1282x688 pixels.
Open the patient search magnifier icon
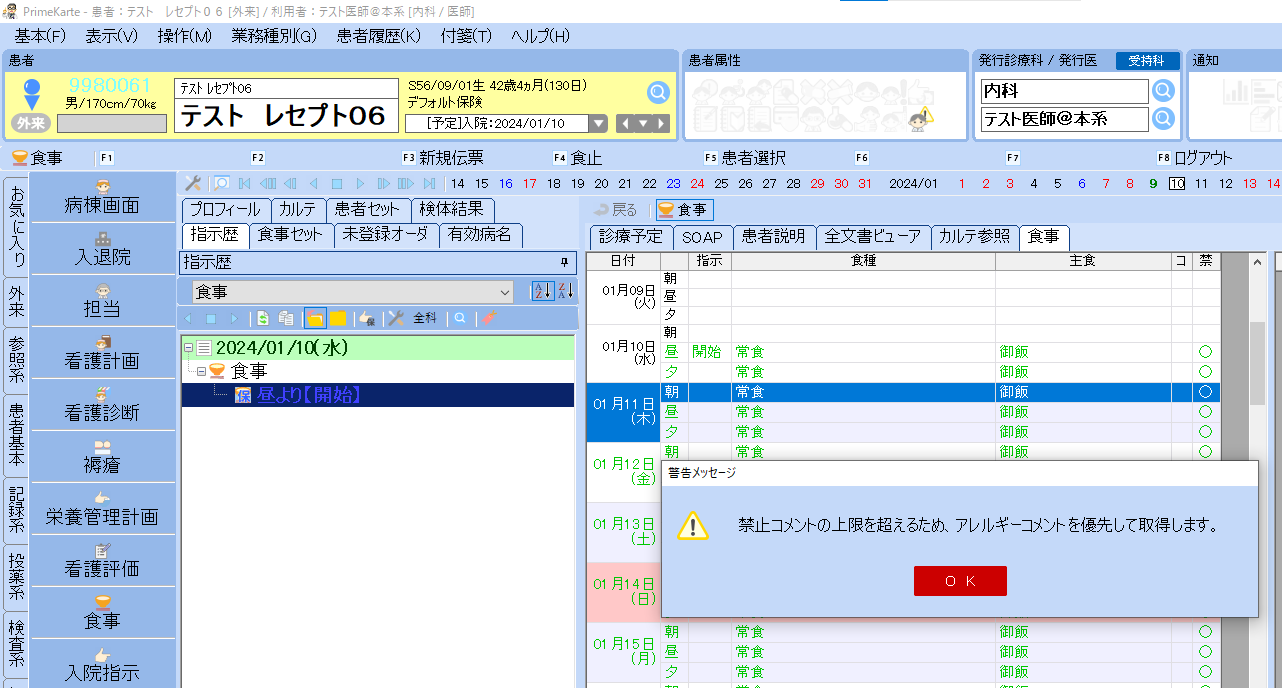point(658,93)
